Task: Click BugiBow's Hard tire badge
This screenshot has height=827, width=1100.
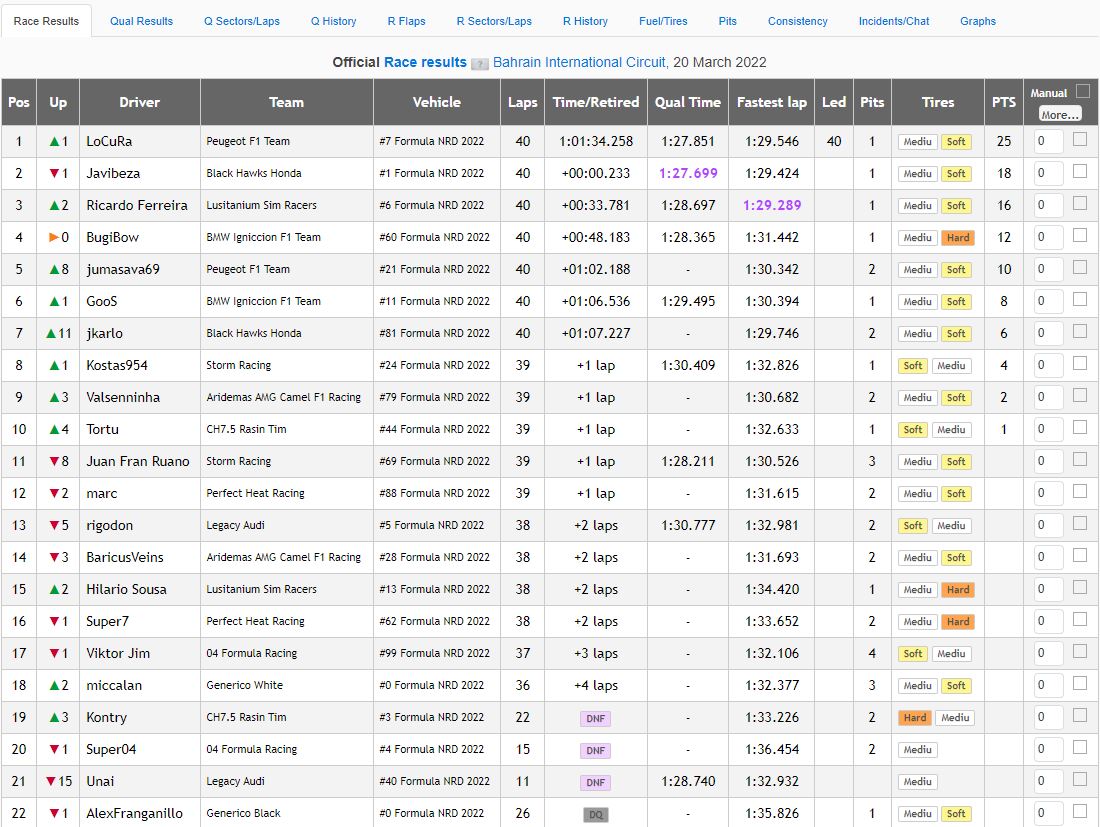Action: (958, 238)
